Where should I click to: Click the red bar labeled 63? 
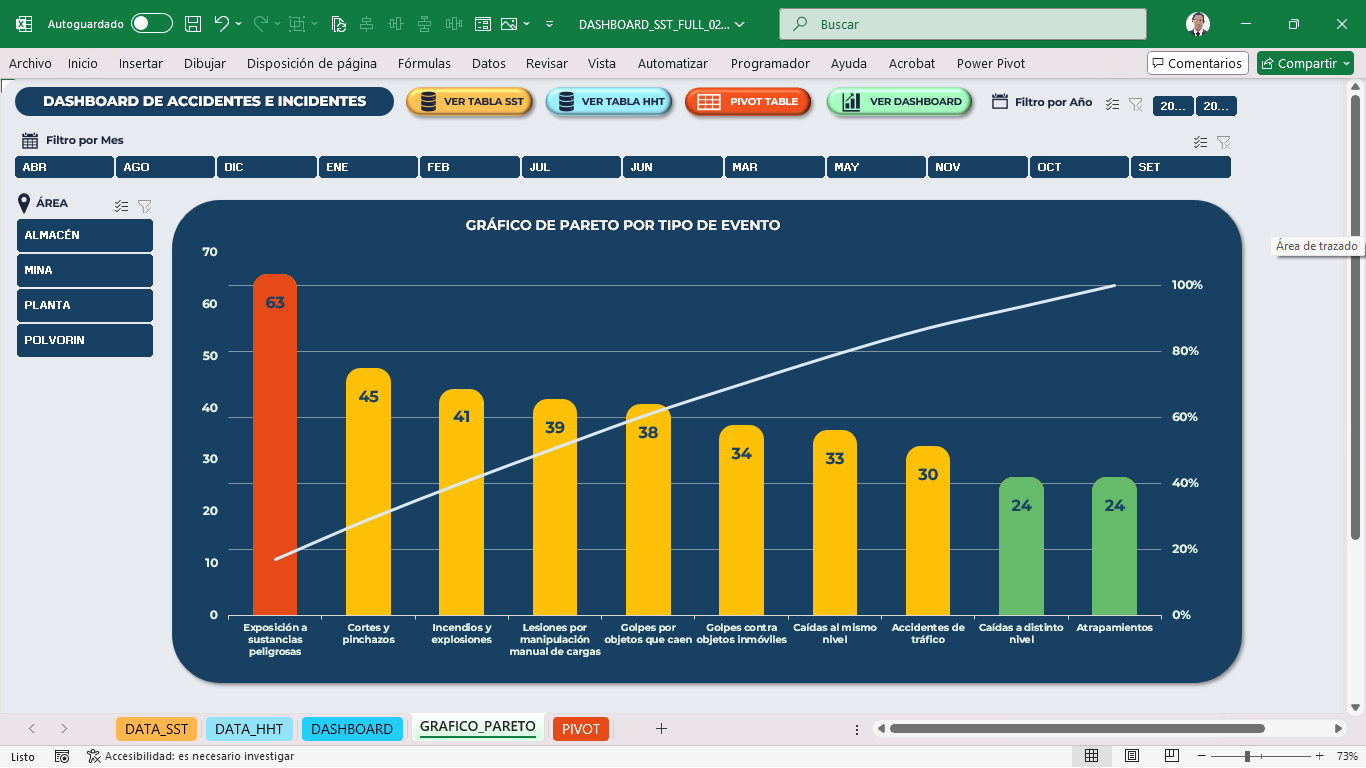pos(275,445)
